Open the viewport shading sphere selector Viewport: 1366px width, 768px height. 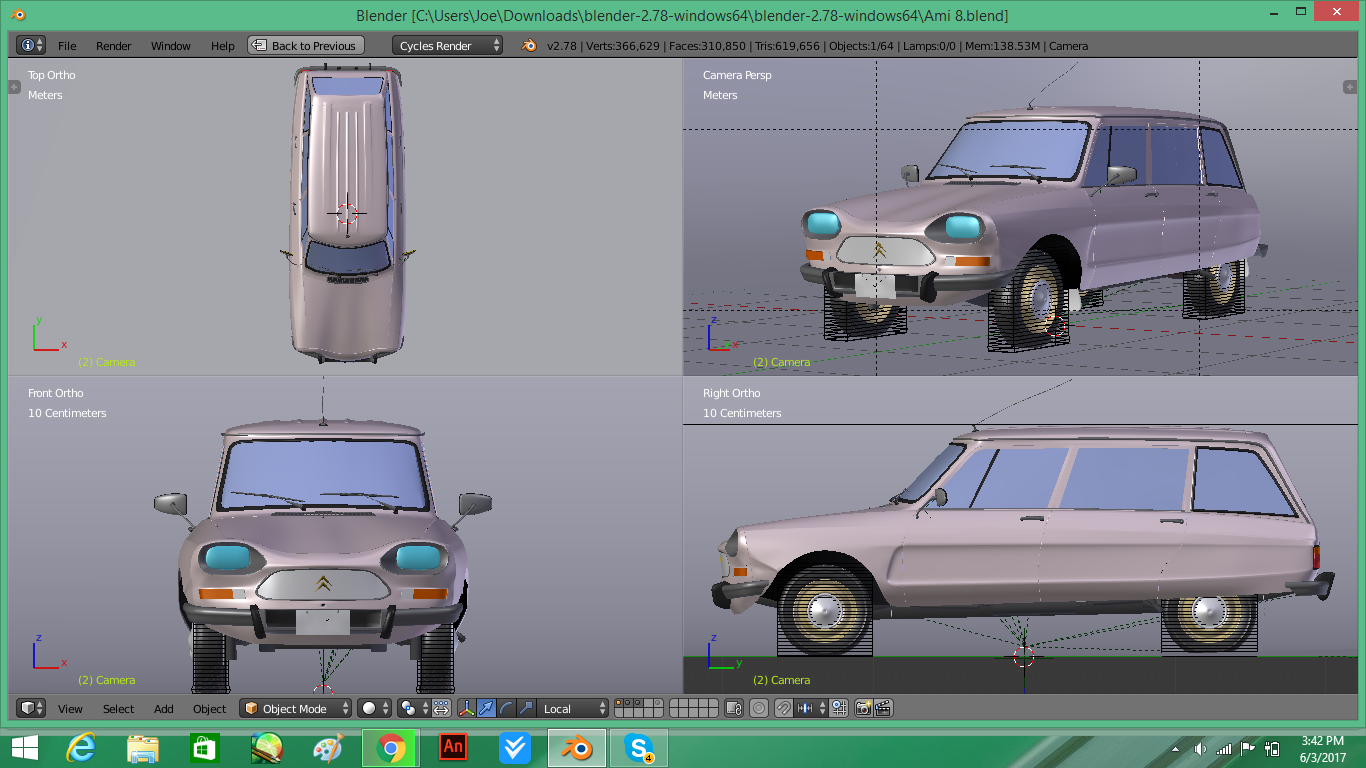(375, 708)
